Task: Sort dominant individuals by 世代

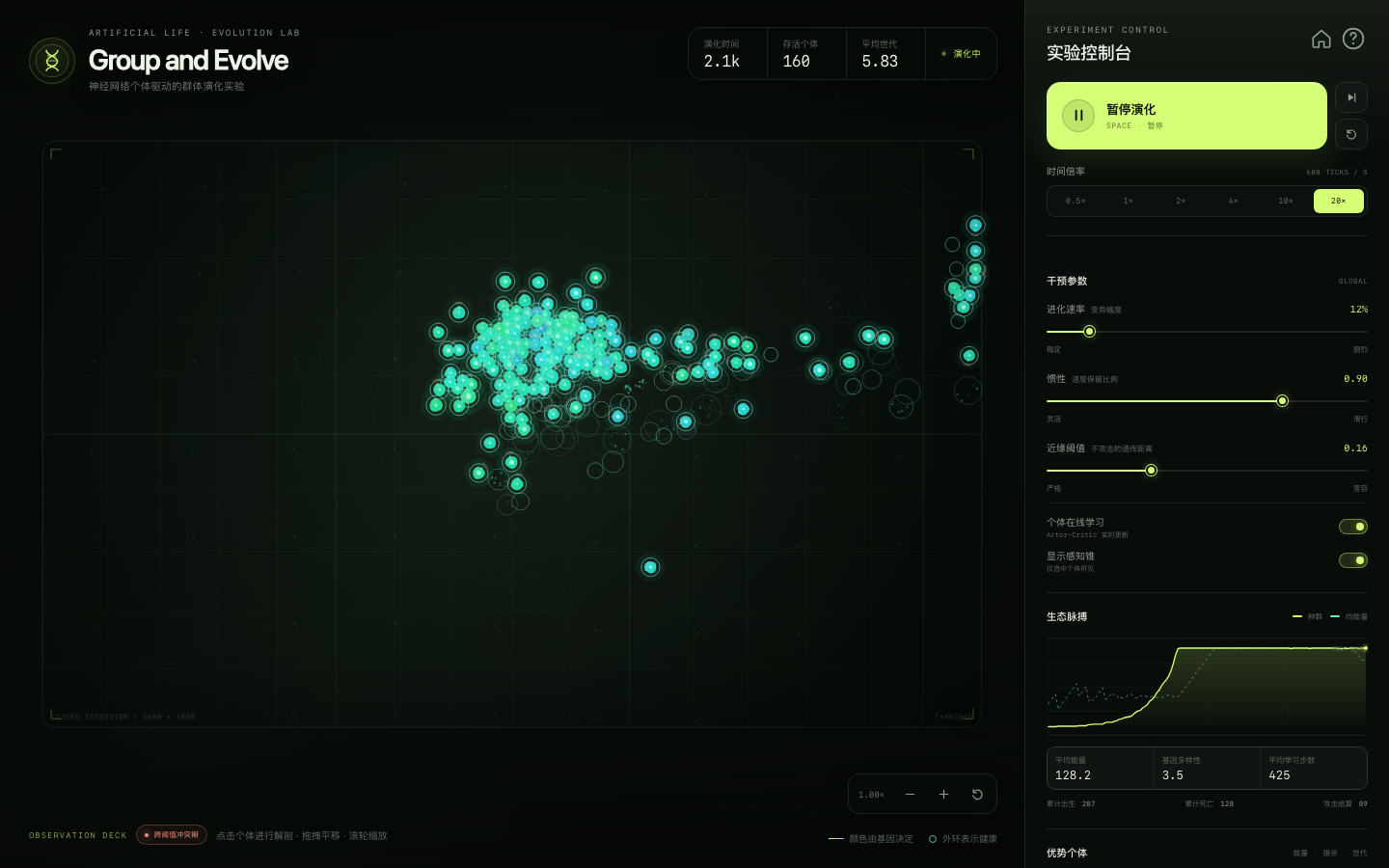Action: pyautogui.click(x=1360, y=854)
